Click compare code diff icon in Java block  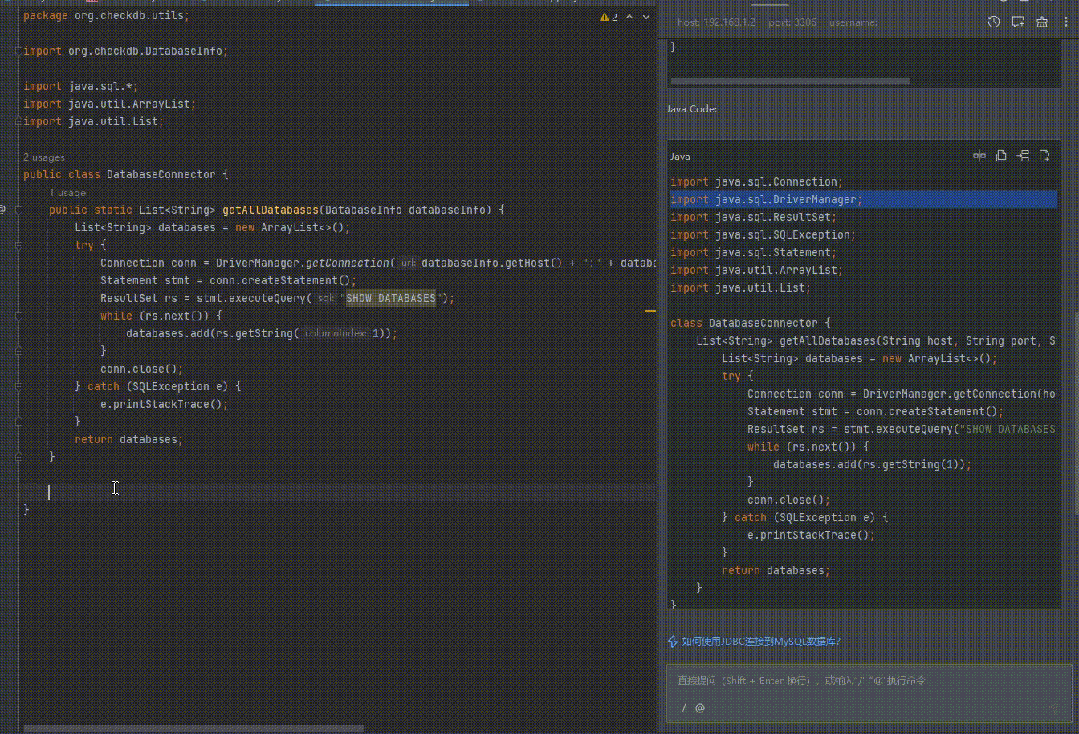[979, 156]
